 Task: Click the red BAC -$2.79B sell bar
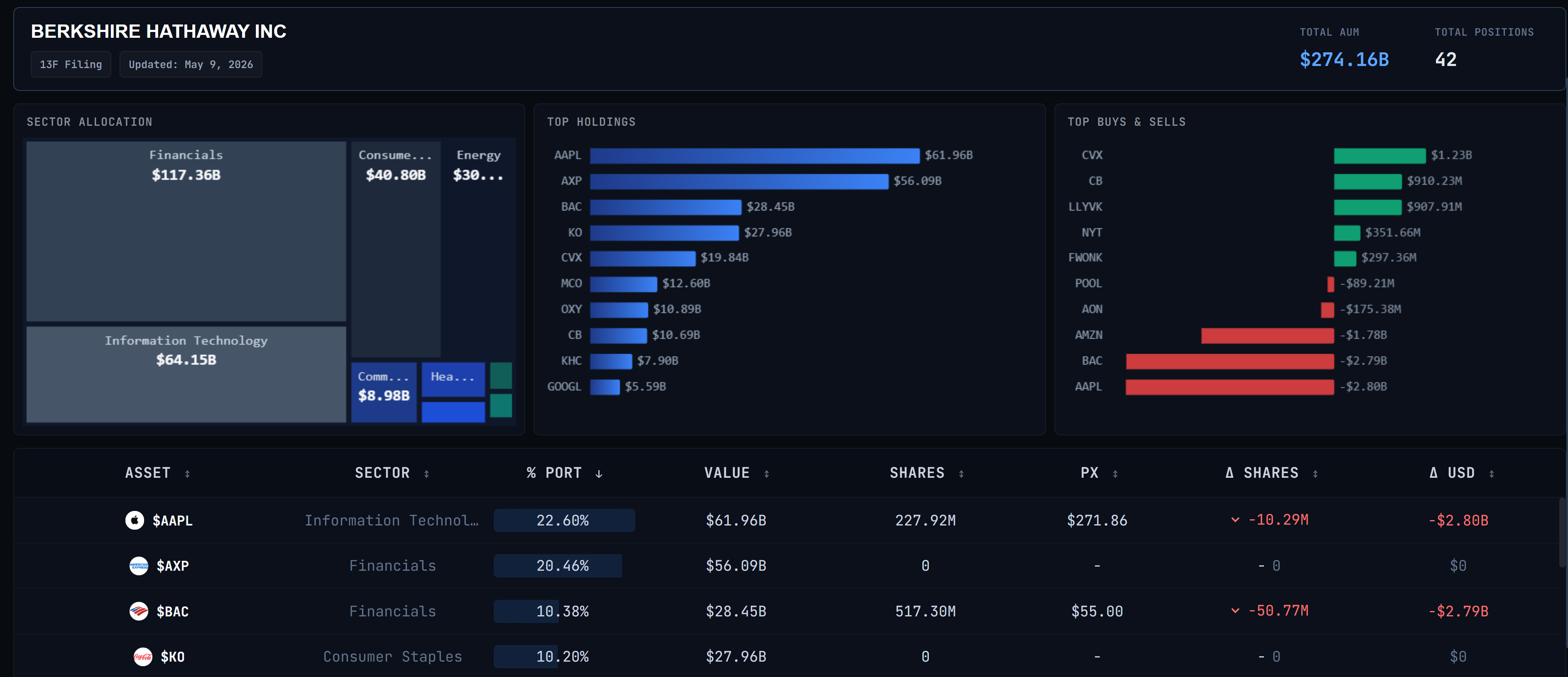tap(1230, 361)
